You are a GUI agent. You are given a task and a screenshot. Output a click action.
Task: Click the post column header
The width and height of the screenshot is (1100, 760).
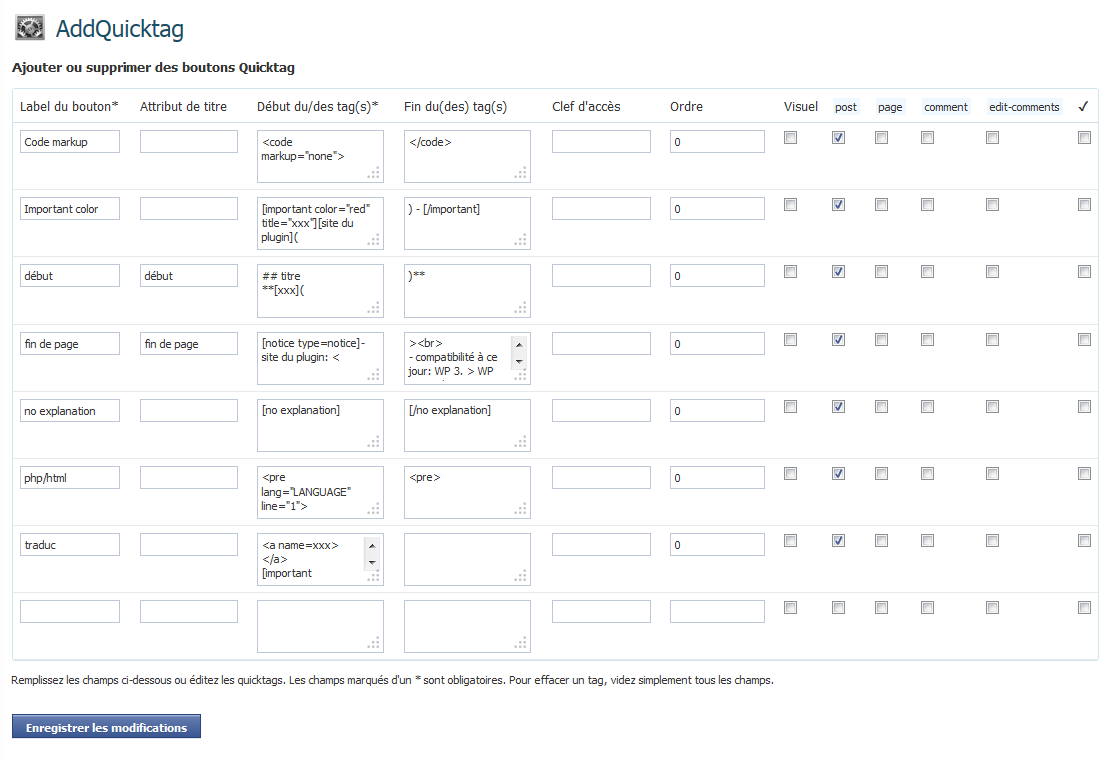pyautogui.click(x=845, y=107)
